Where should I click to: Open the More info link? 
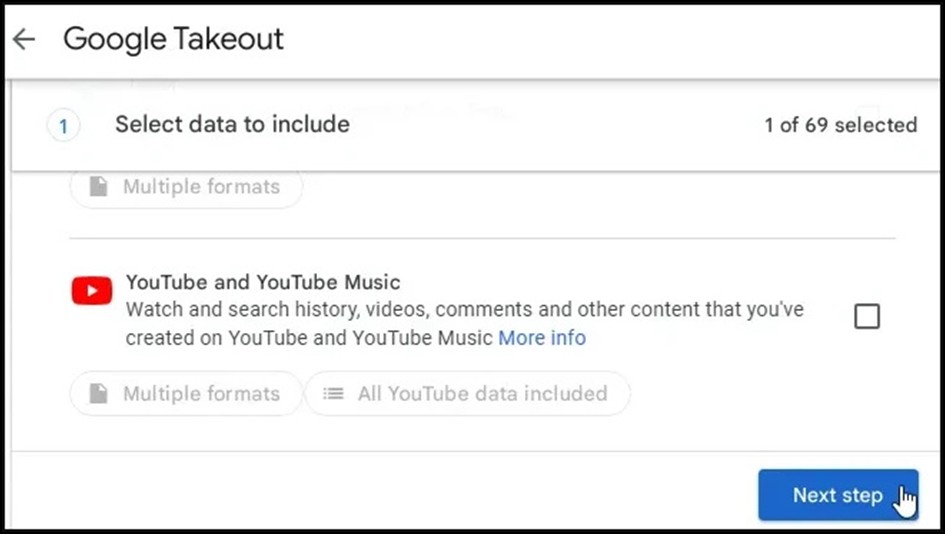[542, 338]
